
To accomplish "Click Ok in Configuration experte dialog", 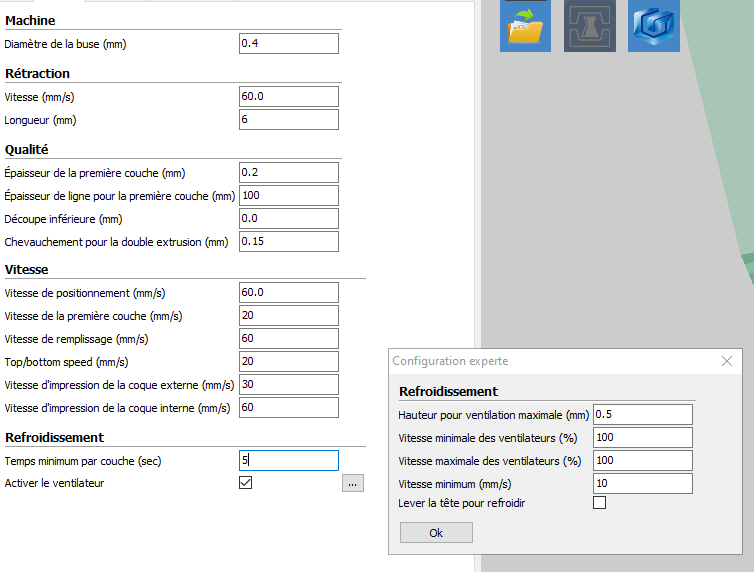I will pyautogui.click(x=436, y=533).
